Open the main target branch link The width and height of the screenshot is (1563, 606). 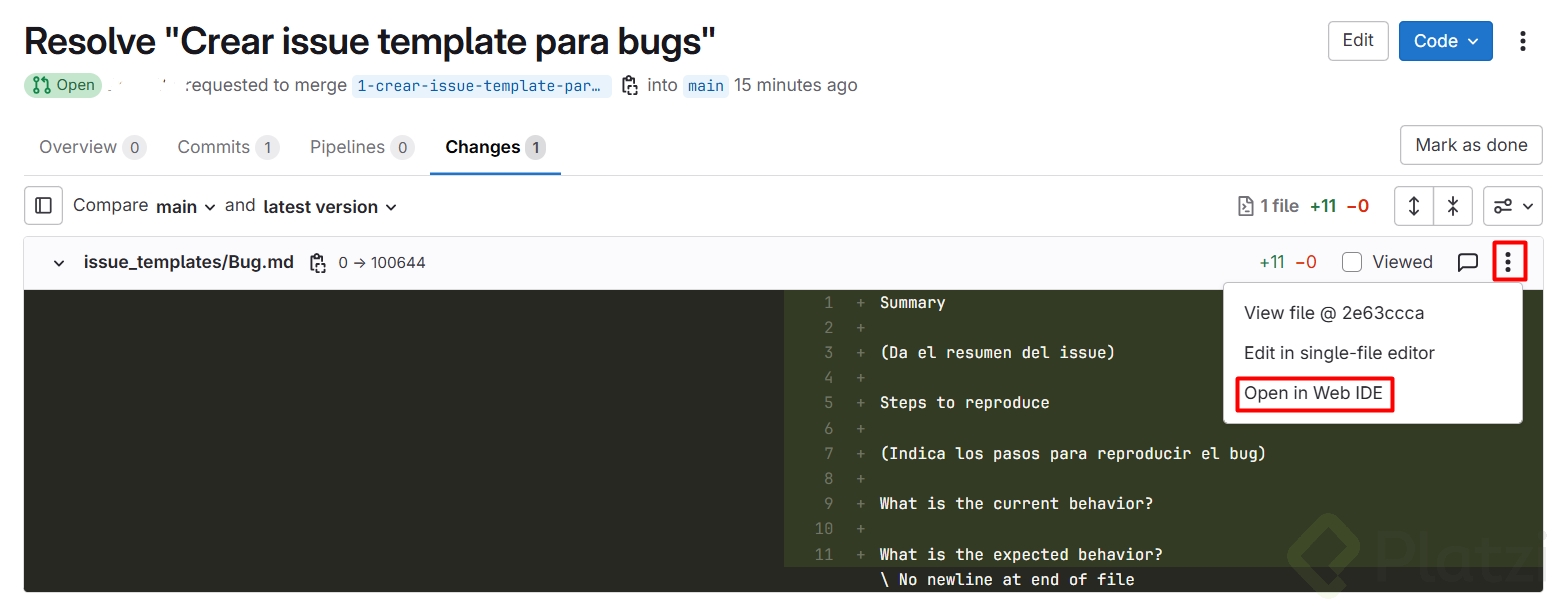(x=705, y=85)
